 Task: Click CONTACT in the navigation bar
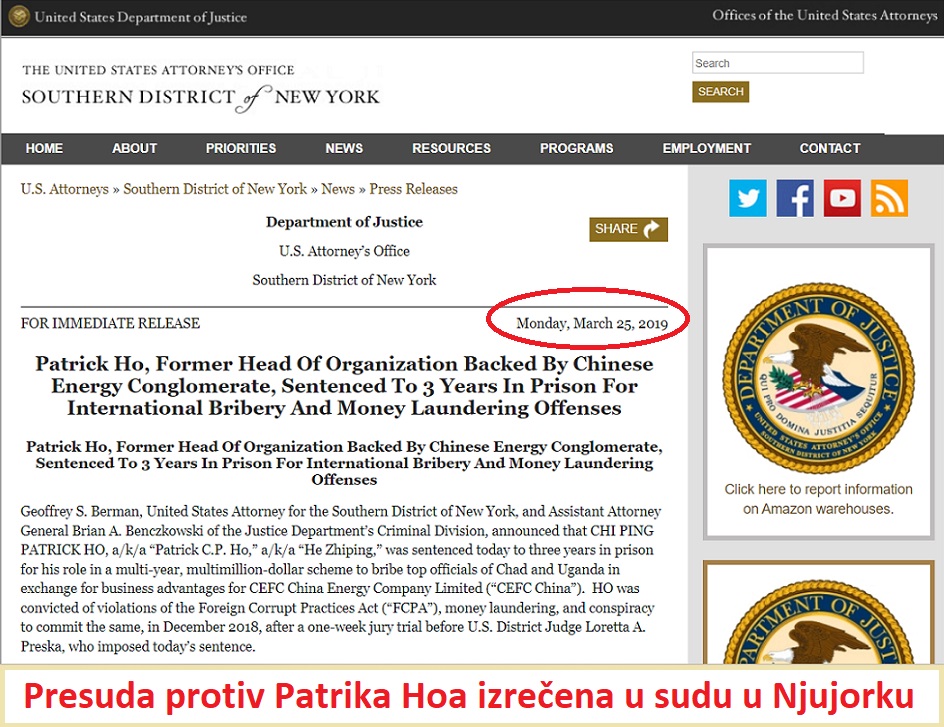[x=829, y=148]
